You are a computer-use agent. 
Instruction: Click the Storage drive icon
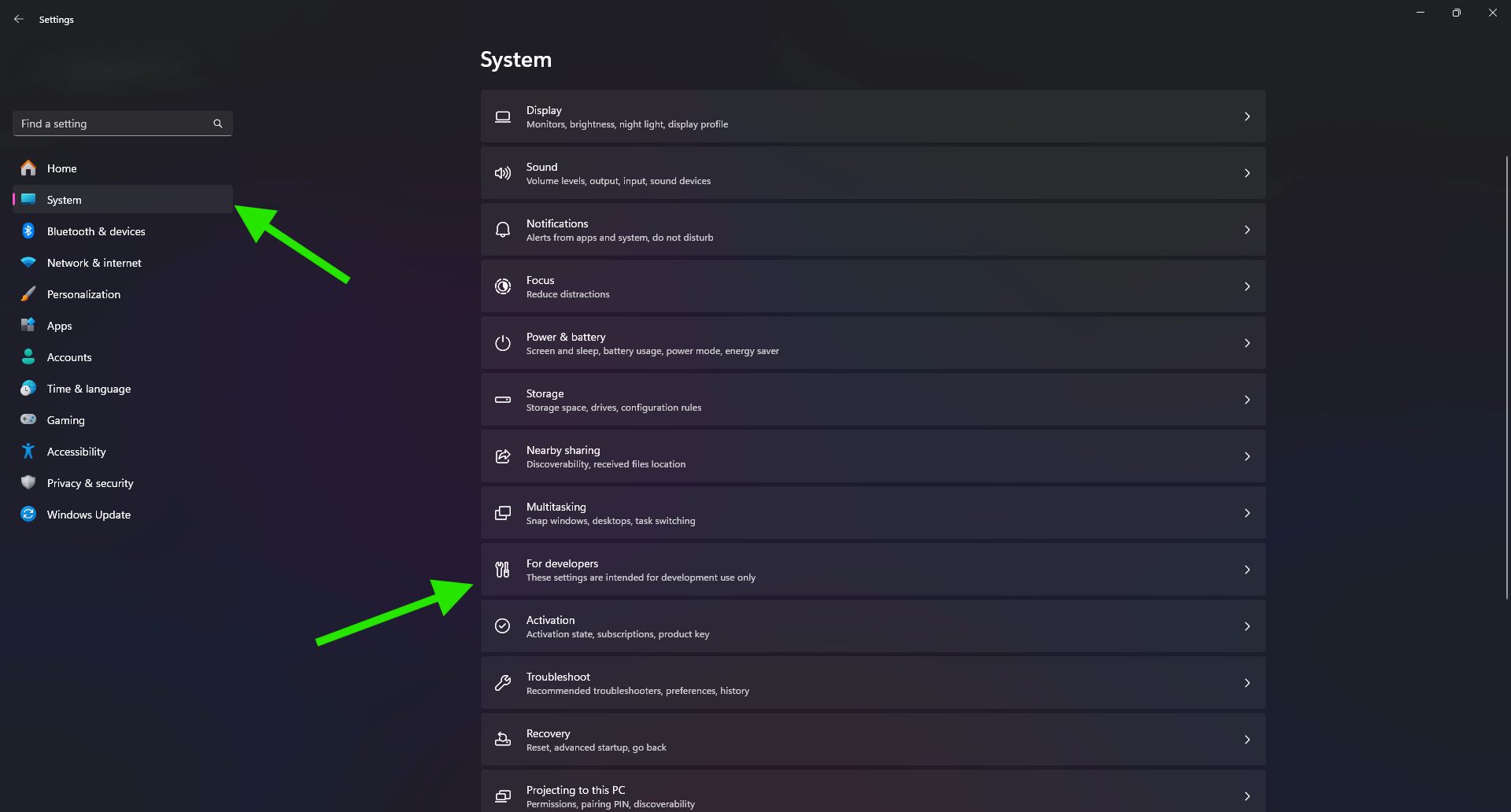click(x=503, y=400)
